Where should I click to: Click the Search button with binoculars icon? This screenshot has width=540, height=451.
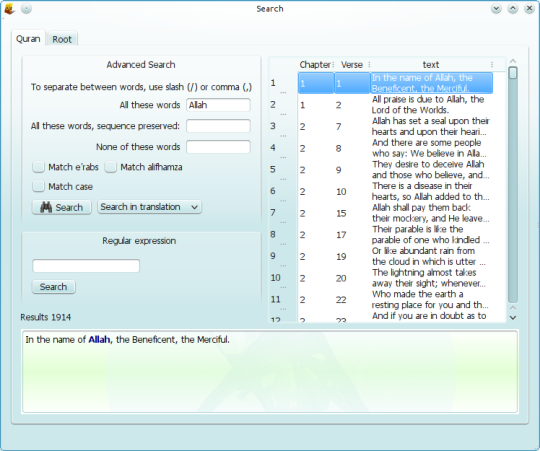click(62, 207)
